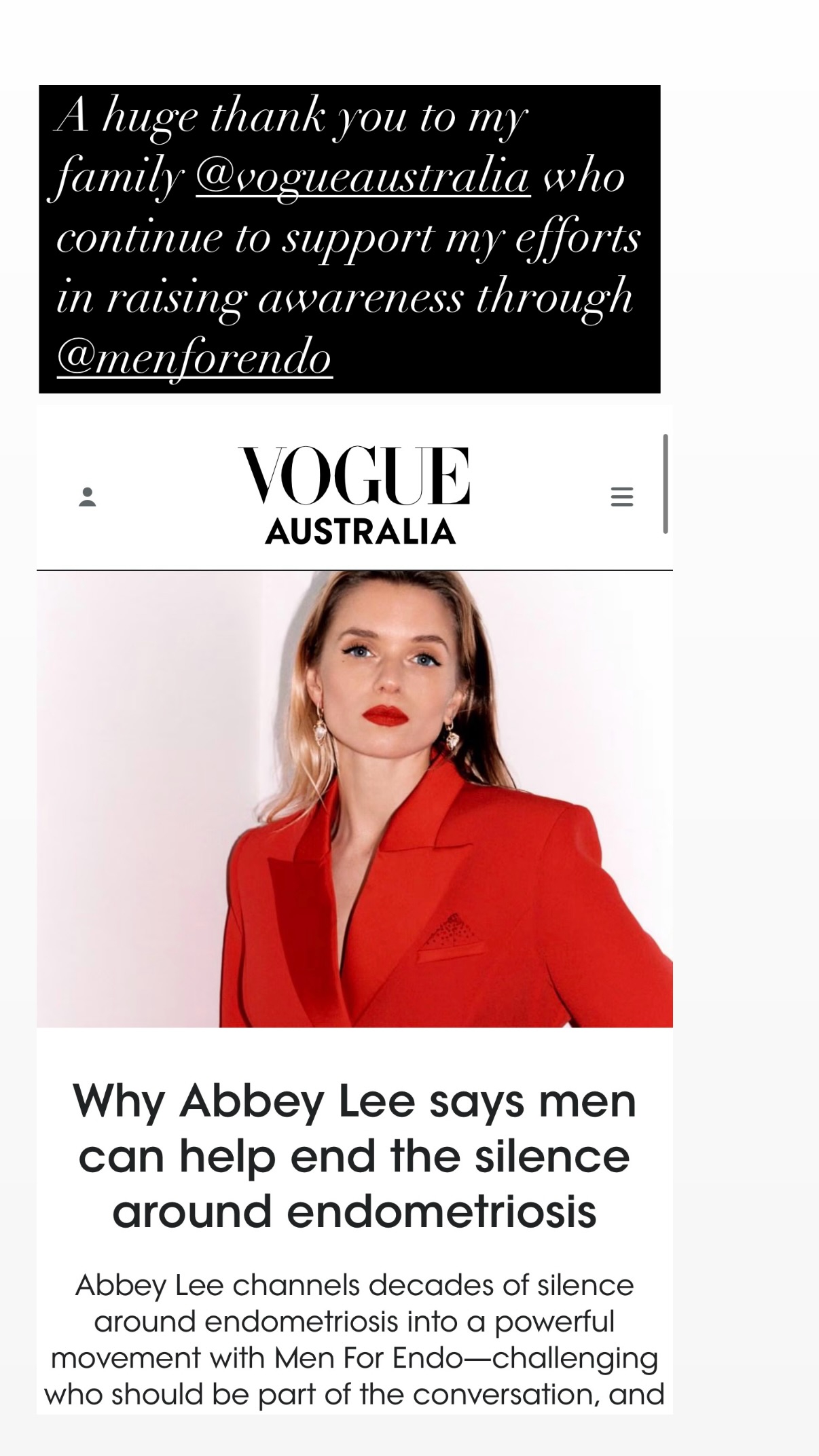Image resolution: width=819 pixels, height=1456 pixels.
Task: Click the caption line 'continue to support my efforts'
Action: tap(348, 238)
